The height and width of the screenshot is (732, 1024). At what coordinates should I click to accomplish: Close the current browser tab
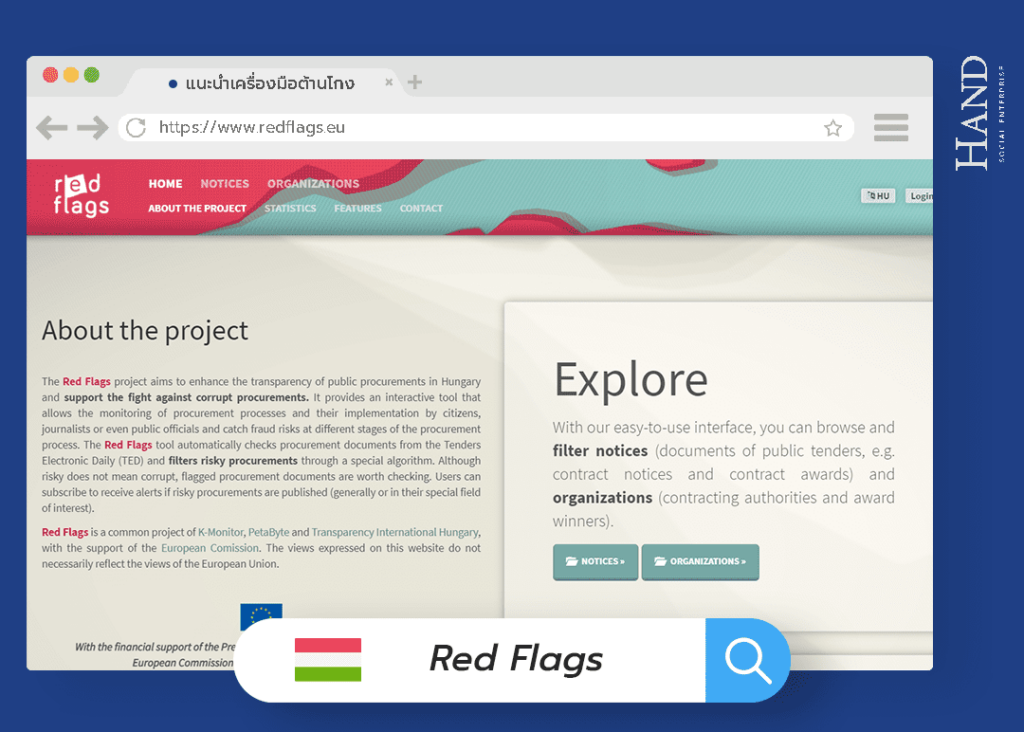389,82
